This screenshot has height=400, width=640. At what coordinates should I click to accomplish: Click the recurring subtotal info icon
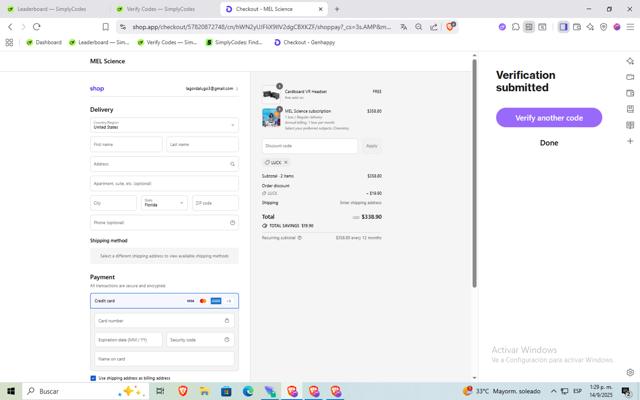(x=300, y=238)
